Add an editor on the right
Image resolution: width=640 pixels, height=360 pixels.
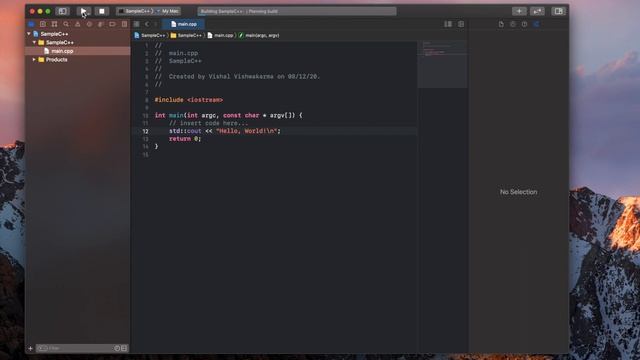coord(461,24)
